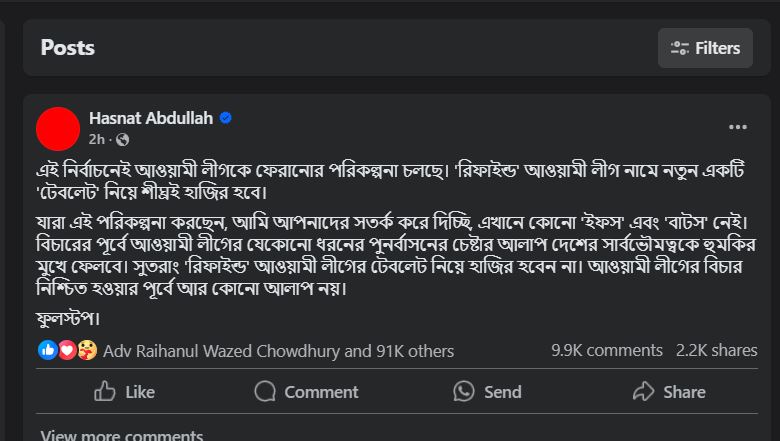Open the 9.9K comments count

[x=606, y=350]
